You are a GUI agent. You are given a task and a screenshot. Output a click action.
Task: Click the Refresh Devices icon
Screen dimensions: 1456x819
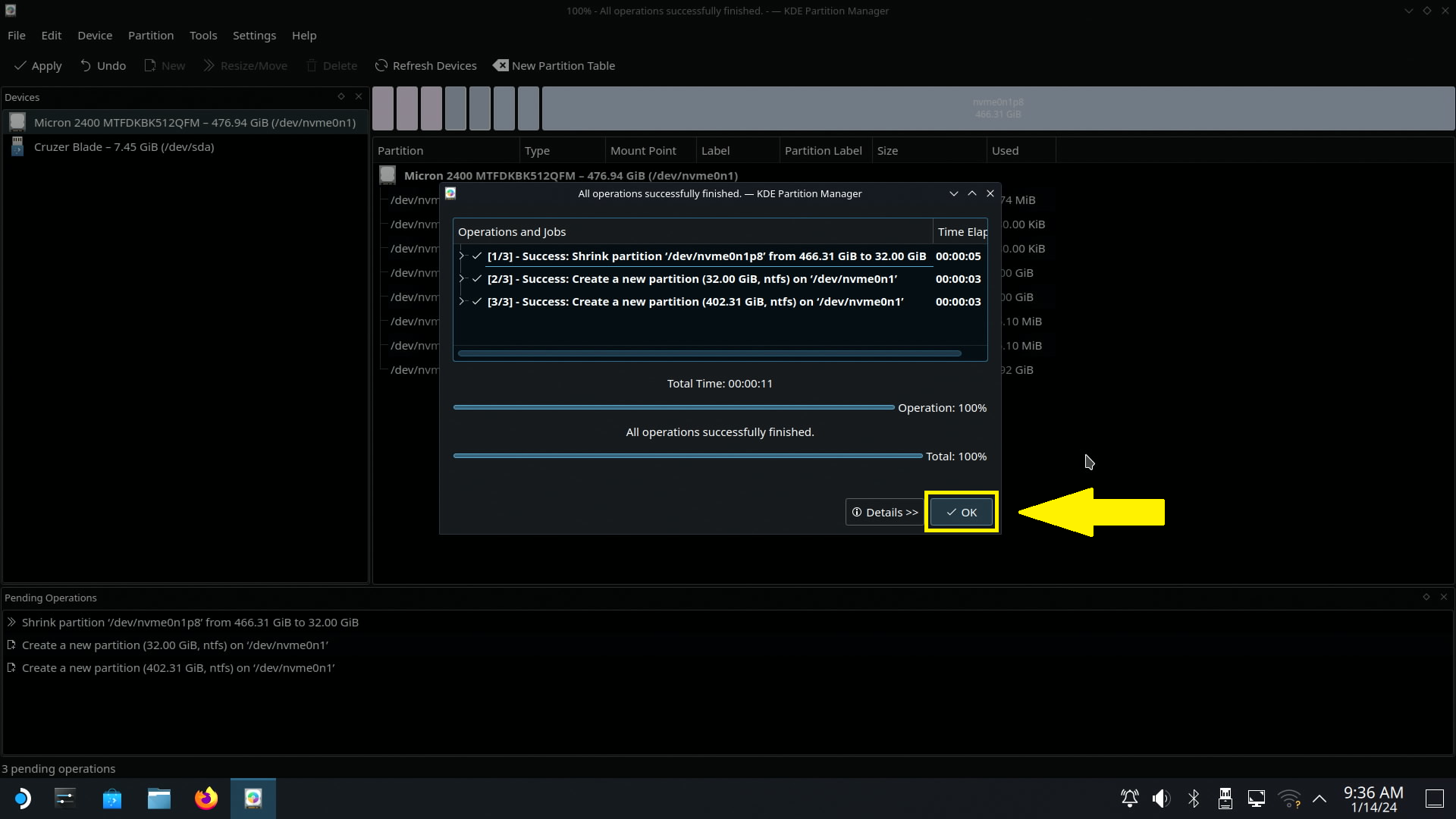tap(381, 66)
